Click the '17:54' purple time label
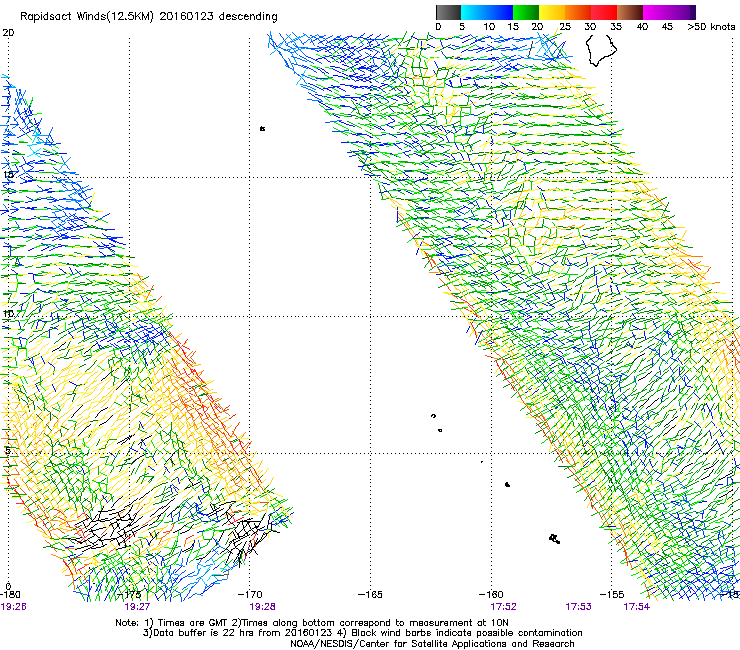 click(637, 607)
